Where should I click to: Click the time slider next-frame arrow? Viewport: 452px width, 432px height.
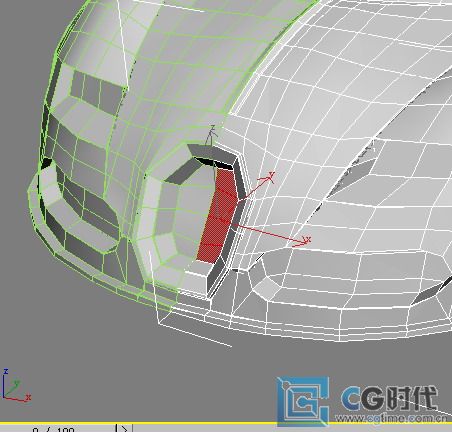[124, 428]
